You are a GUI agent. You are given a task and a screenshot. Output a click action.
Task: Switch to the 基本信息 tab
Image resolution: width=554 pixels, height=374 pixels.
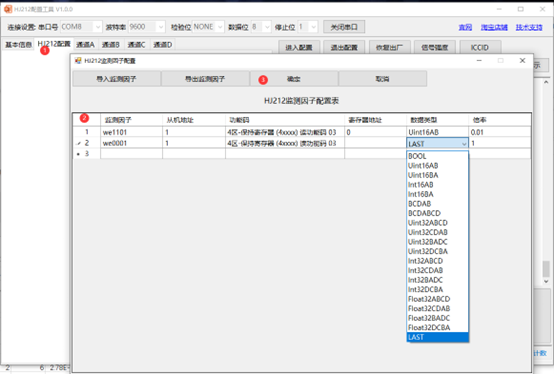[x=18, y=45]
